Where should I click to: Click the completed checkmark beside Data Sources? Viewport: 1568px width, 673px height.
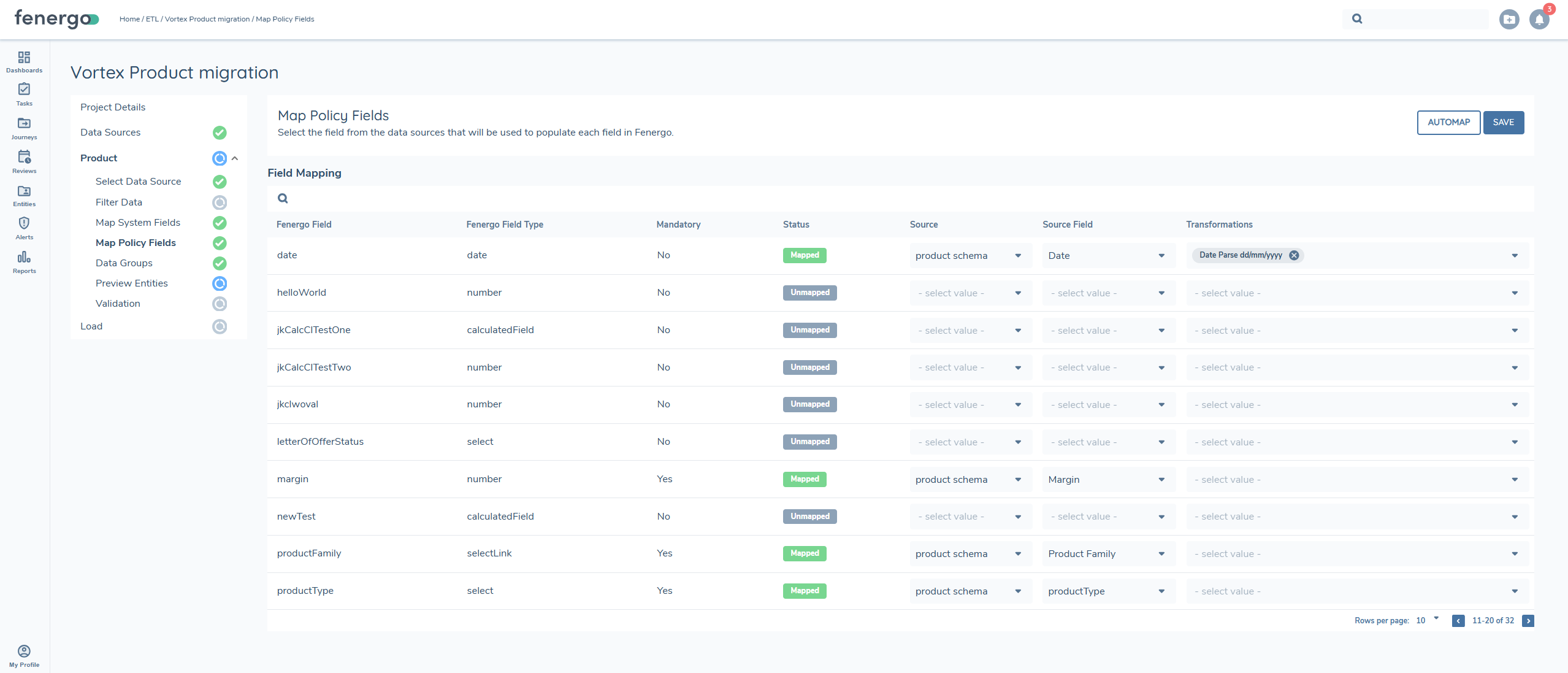pyautogui.click(x=220, y=133)
